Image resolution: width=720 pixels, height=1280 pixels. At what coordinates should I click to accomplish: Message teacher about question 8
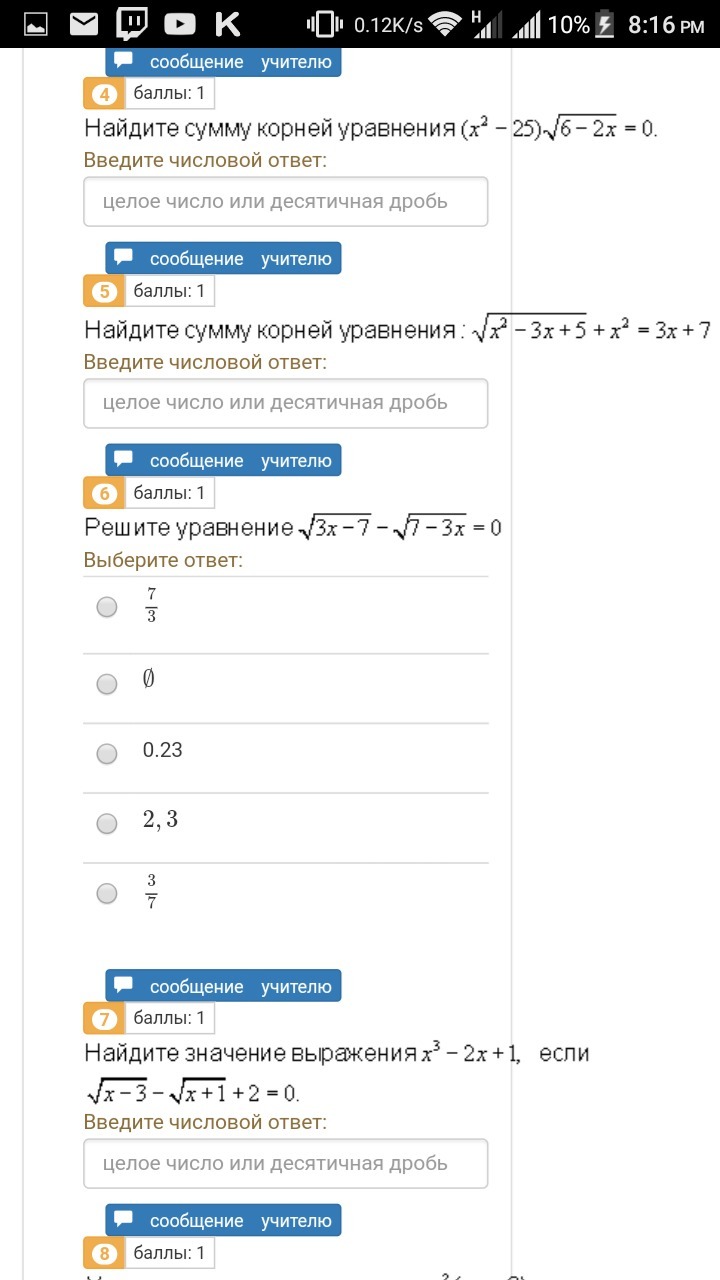[x=224, y=1221]
